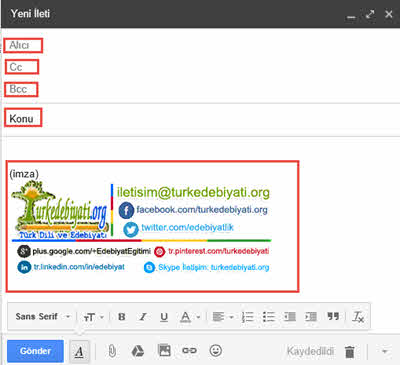Viewport: 400px width, 365px height.
Task: Open text color picker
Action: 190,317
